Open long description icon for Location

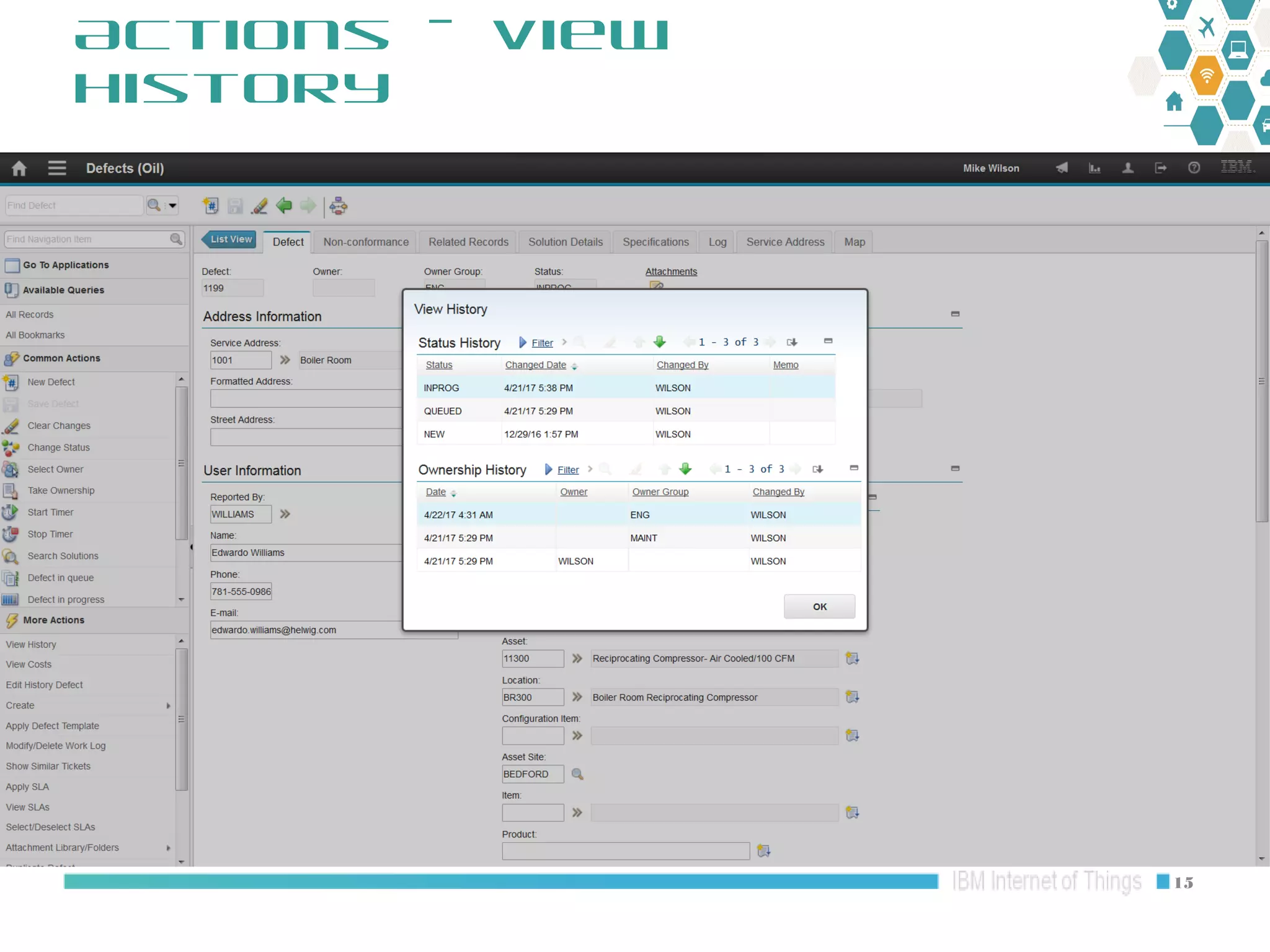click(x=853, y=697)
